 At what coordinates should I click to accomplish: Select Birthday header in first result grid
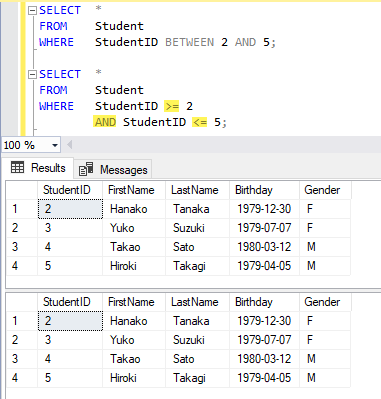[x=265, y=190]
